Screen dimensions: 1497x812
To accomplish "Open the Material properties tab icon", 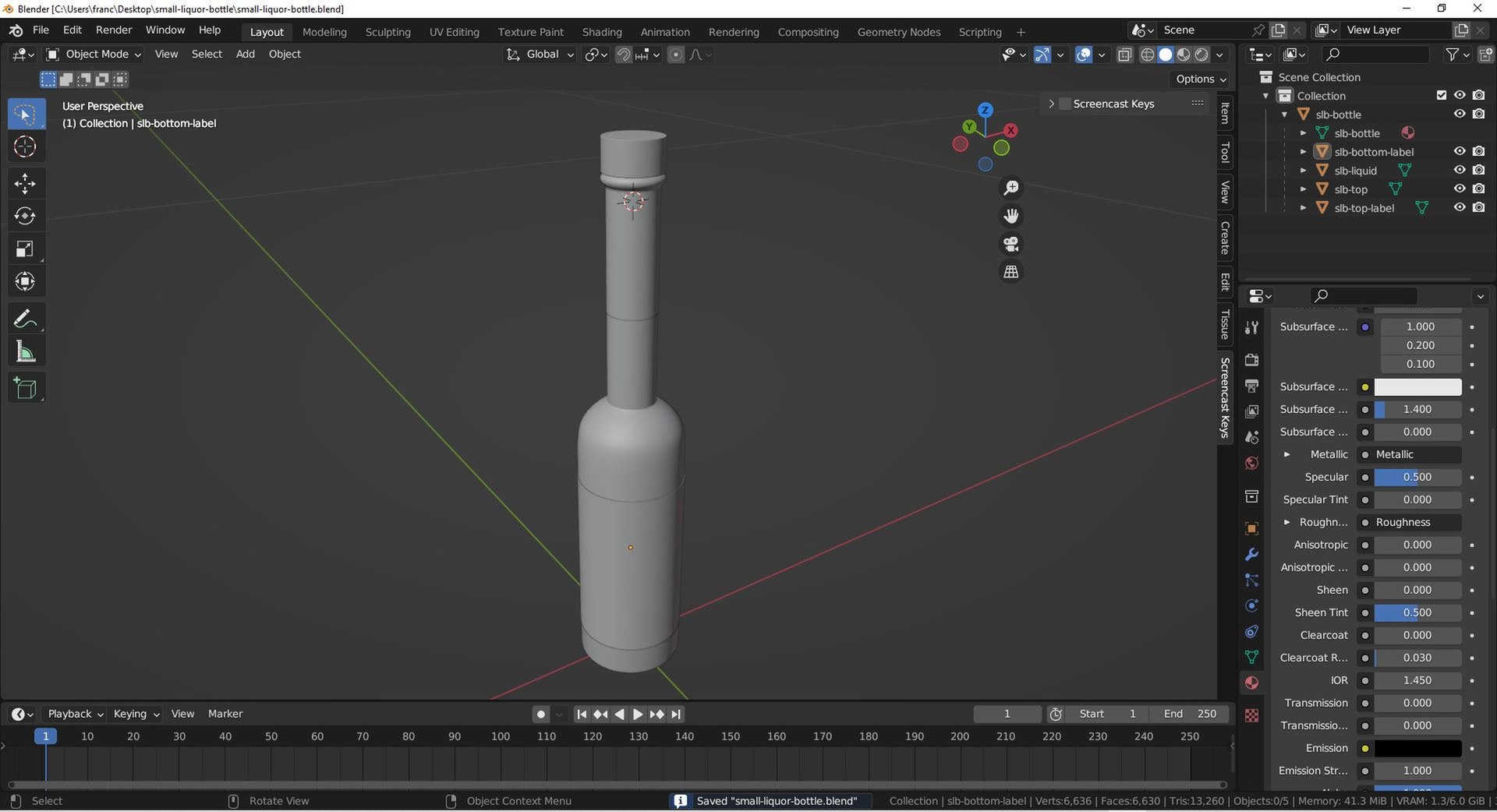I will click(1251, 683).
